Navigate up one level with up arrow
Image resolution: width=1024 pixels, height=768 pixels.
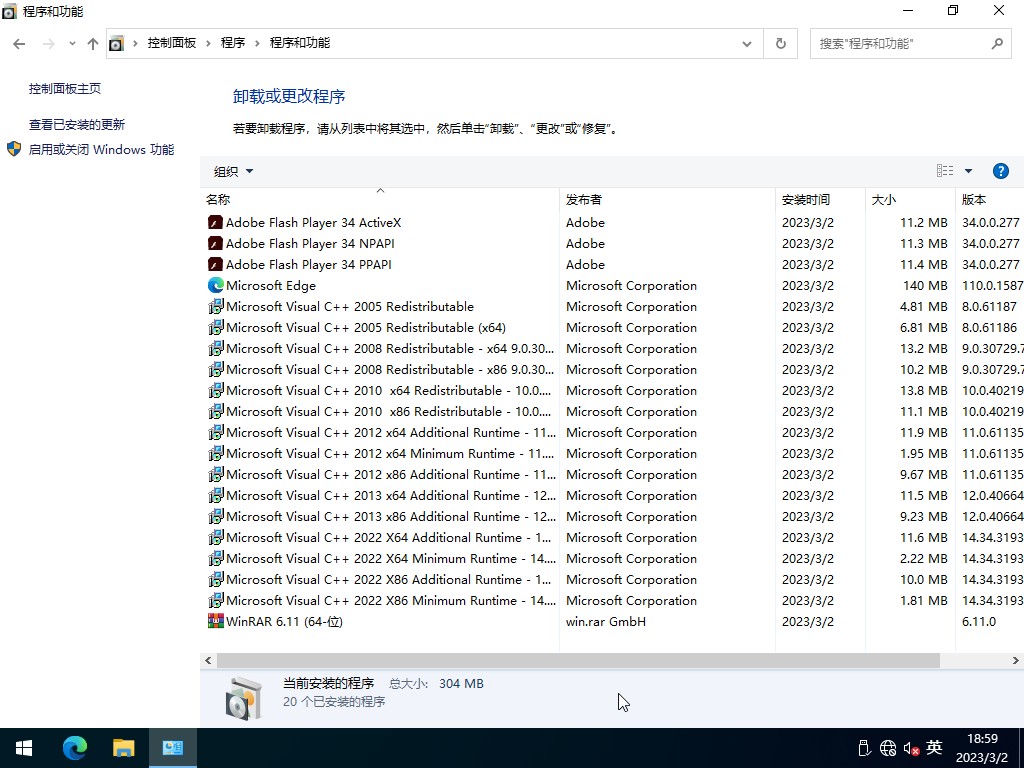(x=93, y=43)
